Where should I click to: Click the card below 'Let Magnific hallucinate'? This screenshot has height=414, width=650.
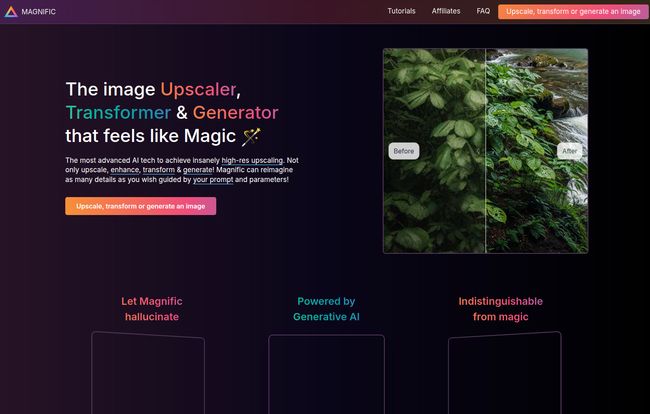coord(148,373)
